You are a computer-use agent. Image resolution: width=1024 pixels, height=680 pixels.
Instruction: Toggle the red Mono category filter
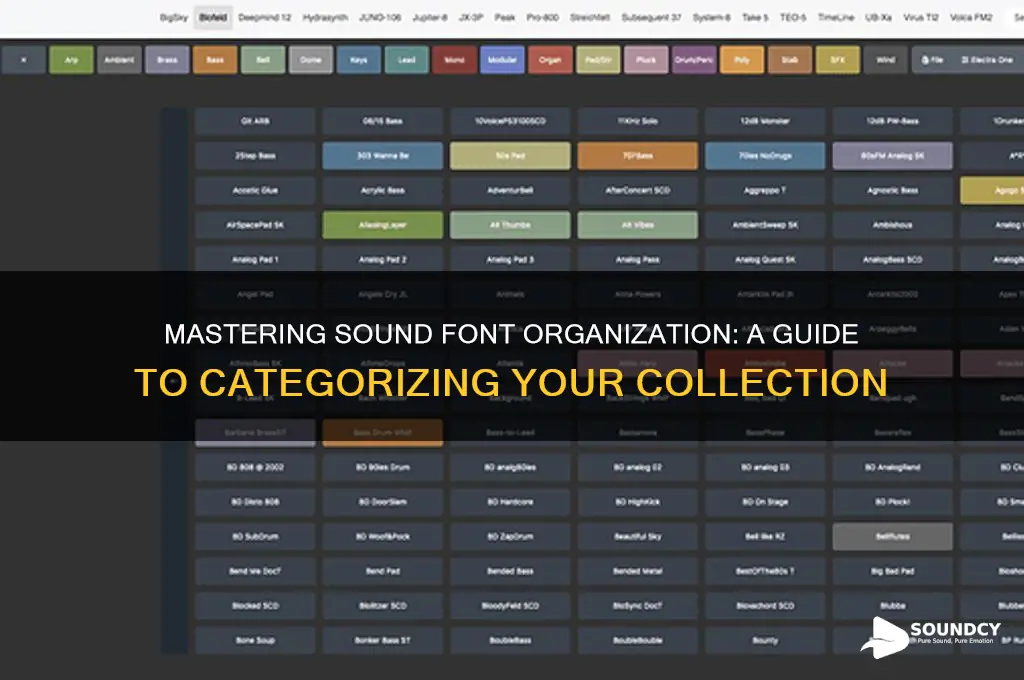click(x=455, y=60)
